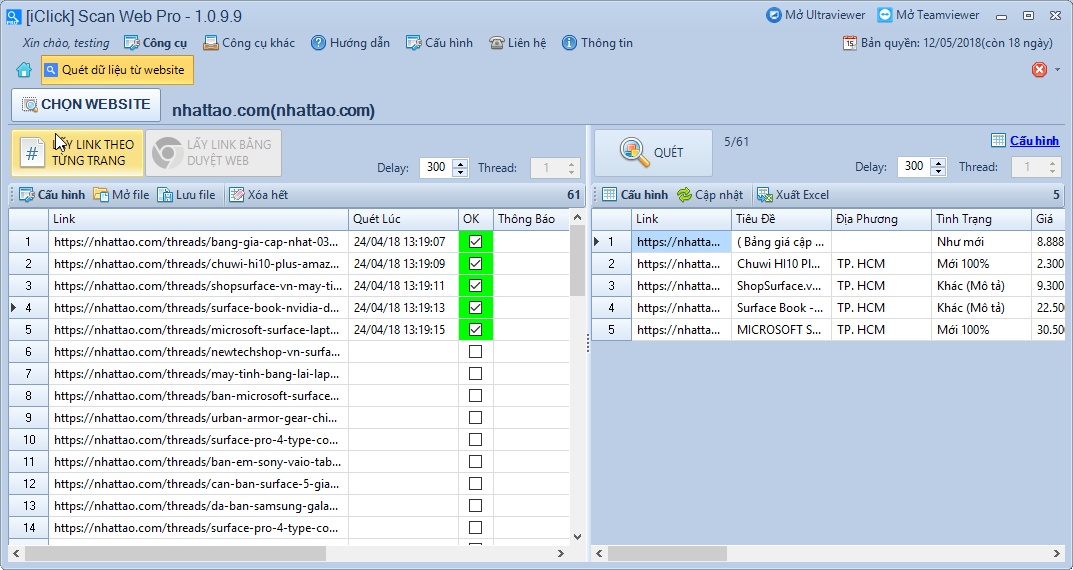Open the blue Cấu hình link at right
1073x570 pixels.
click(1034, 140)
